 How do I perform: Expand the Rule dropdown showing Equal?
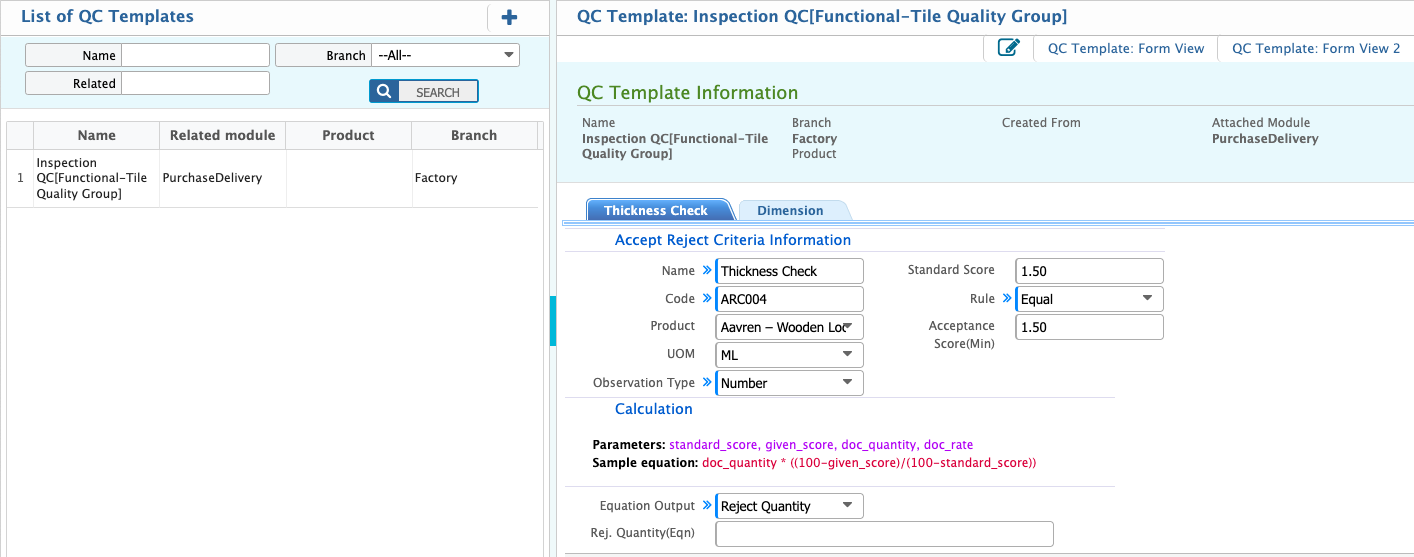1089,299
